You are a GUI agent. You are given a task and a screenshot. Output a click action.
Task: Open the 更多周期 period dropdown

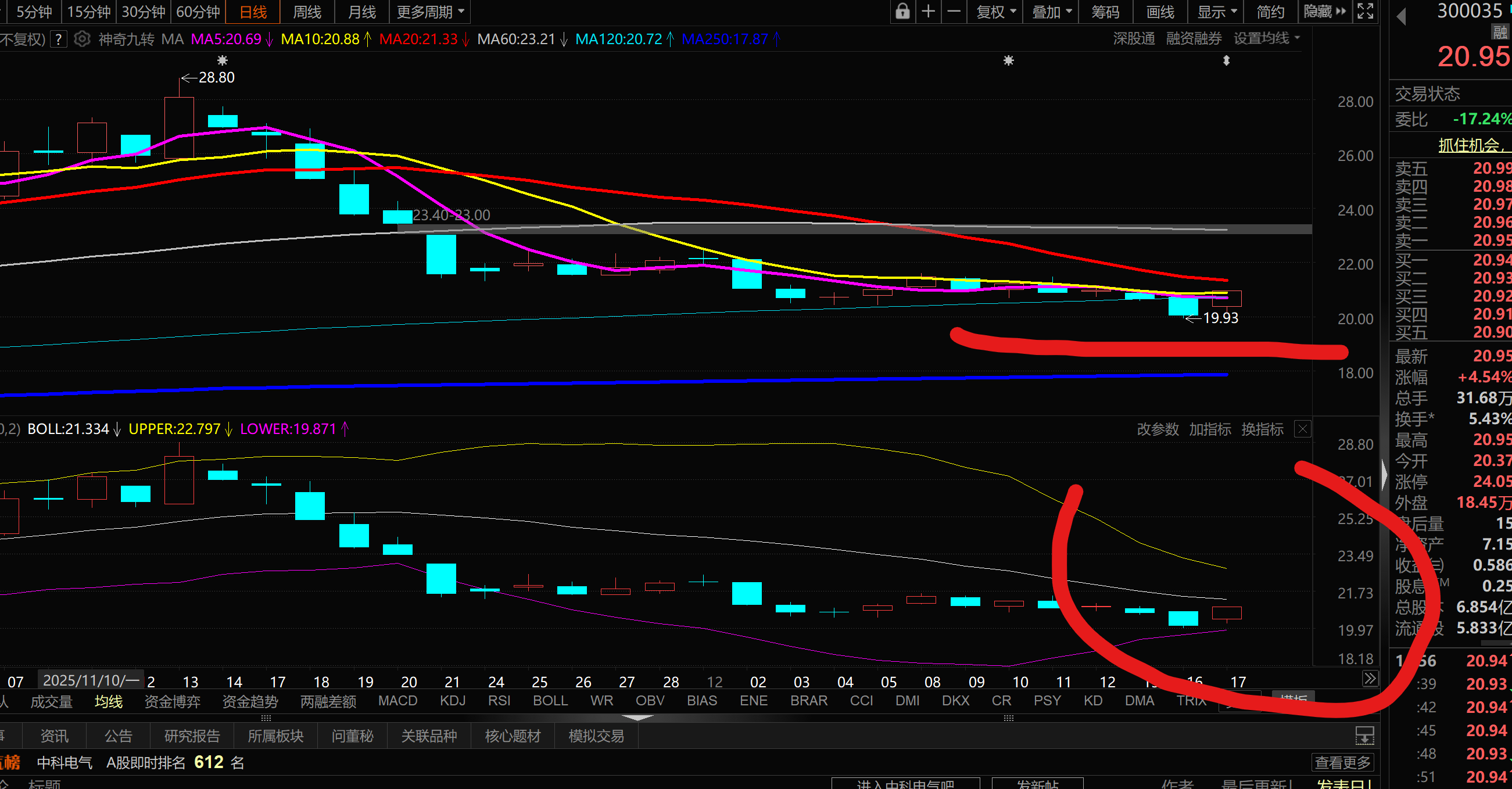coord(430,12)
